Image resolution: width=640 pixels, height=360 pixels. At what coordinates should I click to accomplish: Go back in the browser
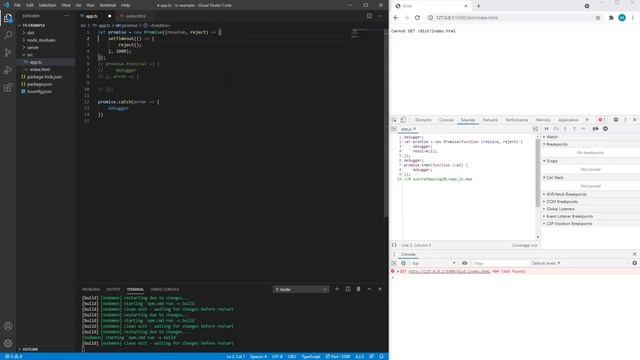pos(396,18)
